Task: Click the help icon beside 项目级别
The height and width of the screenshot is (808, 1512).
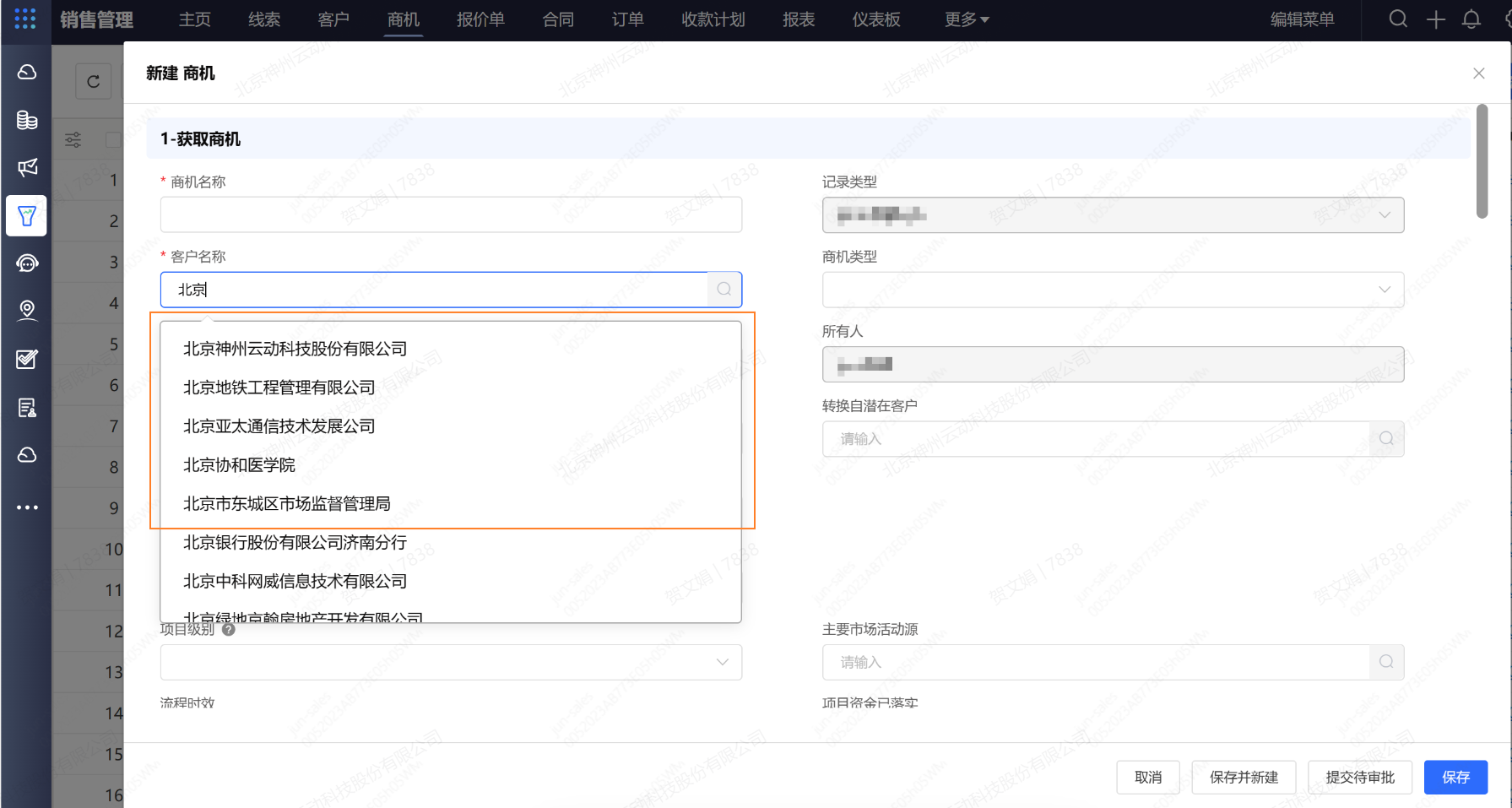Action: tap(228, 629)
